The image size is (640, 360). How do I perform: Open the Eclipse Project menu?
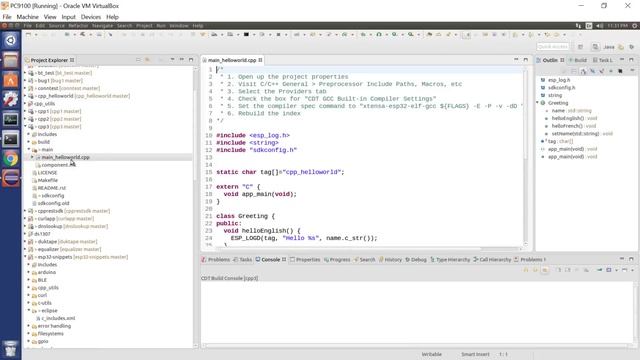[144, 26]
